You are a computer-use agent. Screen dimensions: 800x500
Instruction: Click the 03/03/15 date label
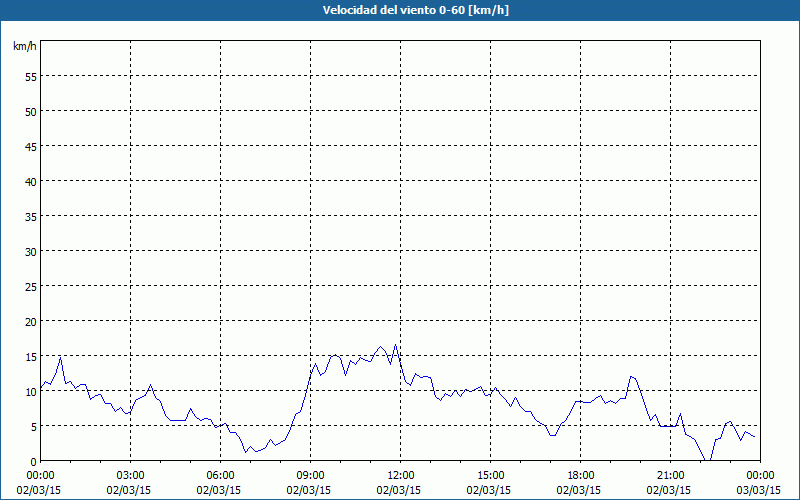tap(758, 490)
